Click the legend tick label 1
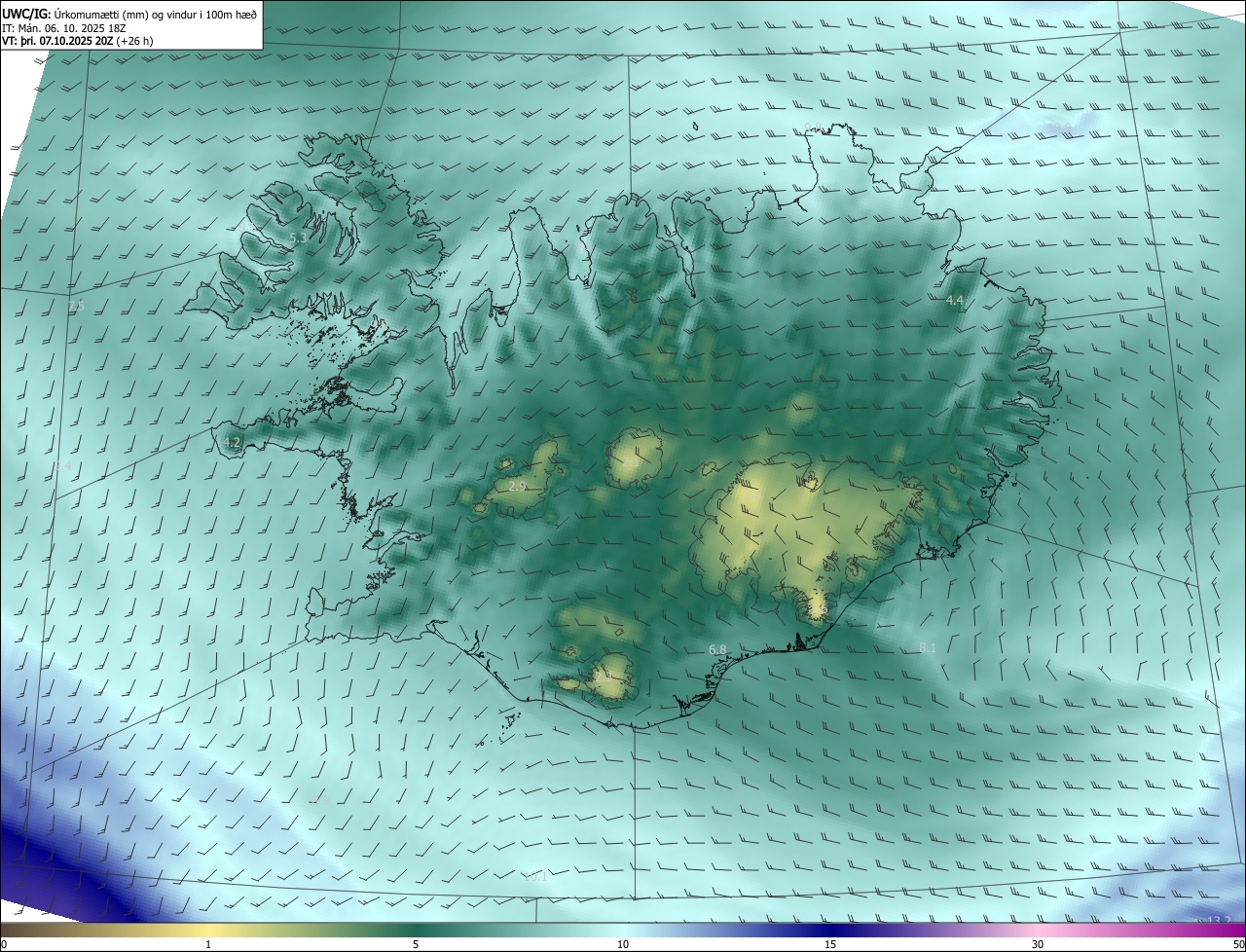 (208, 944)
